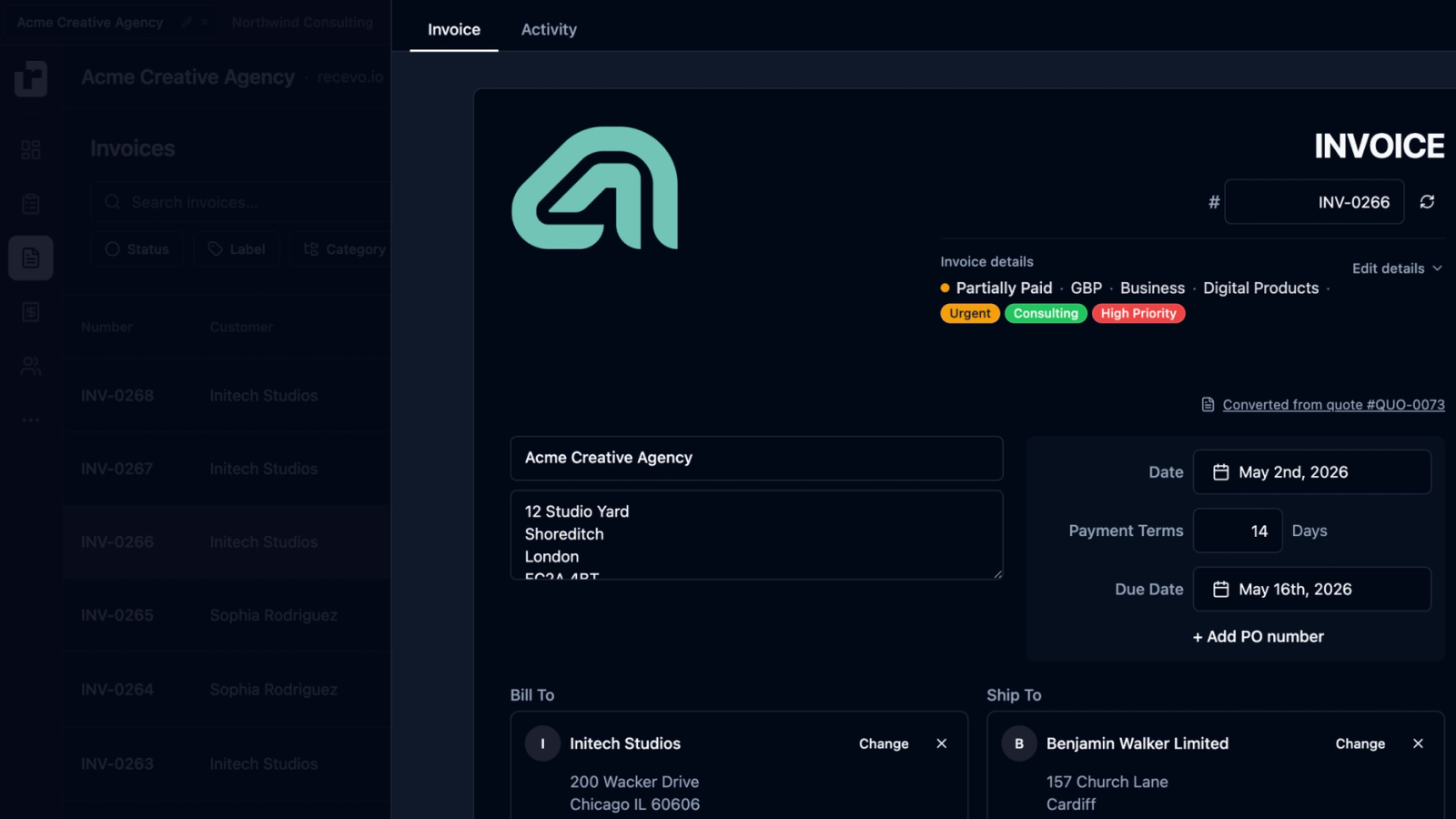The height and width of the screenshot is (819, 1456).
Task: Open the dashboard grid icon in sidebar
Action: 31,149
